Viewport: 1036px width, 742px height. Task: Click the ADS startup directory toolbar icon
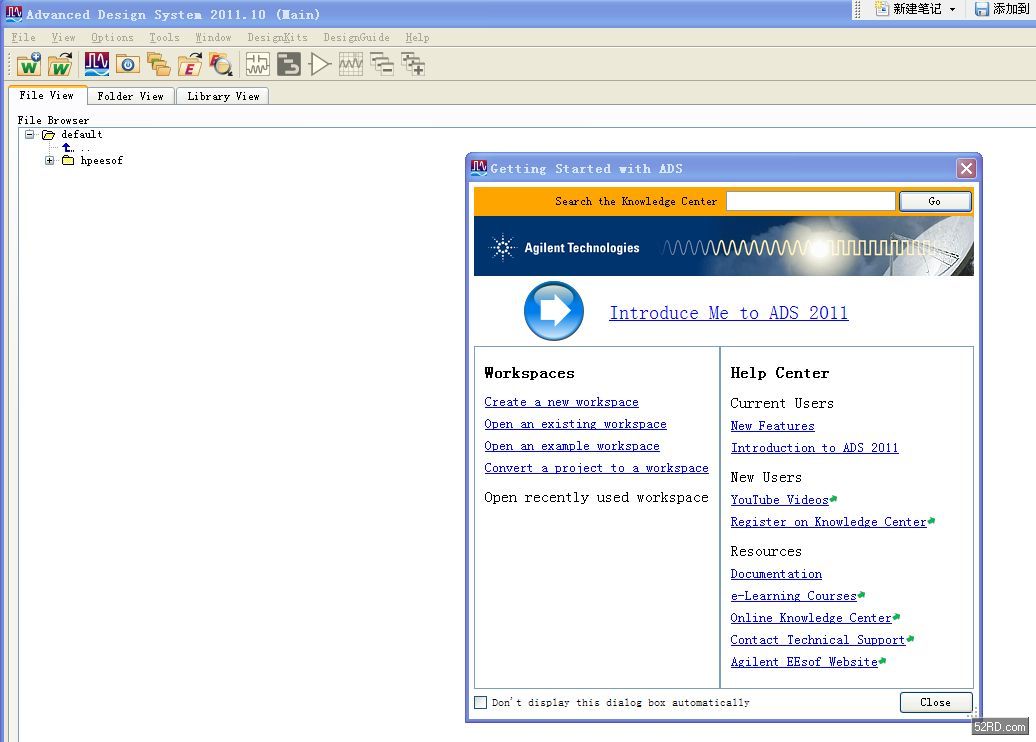click(96, 64)
